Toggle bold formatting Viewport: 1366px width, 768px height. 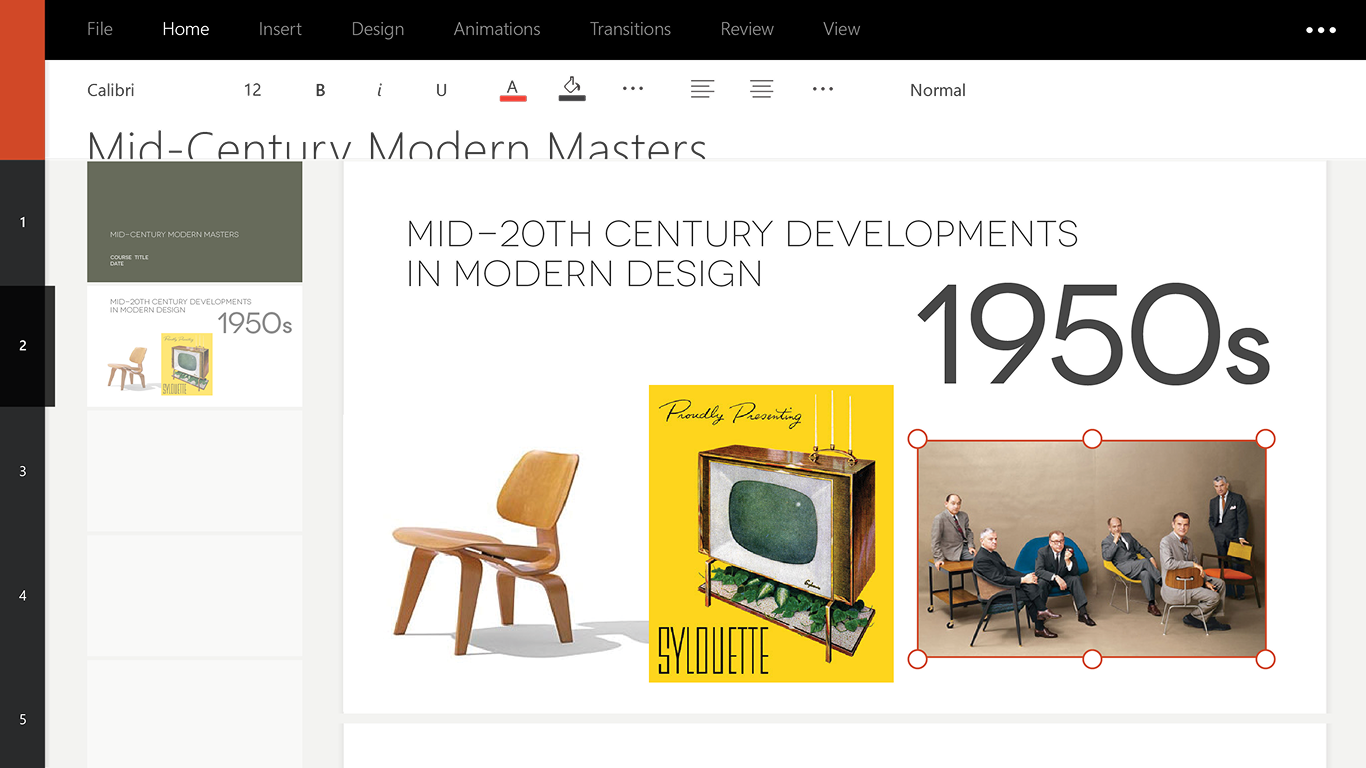click(x=320, y=90)
